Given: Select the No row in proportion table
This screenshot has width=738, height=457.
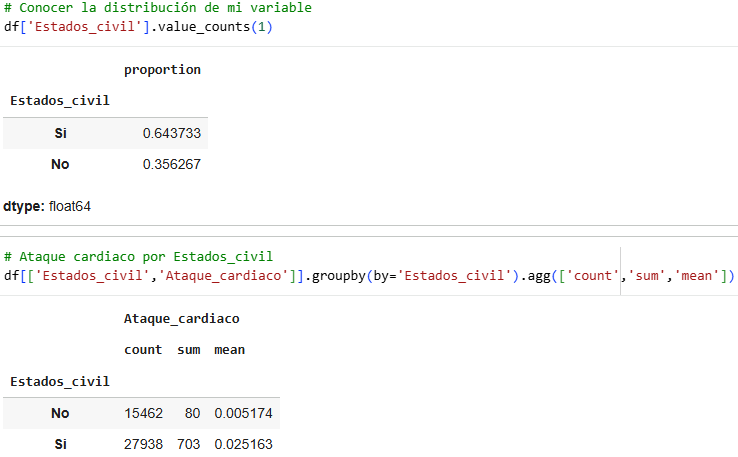Looking at the screenshot, I should point(105,164).
